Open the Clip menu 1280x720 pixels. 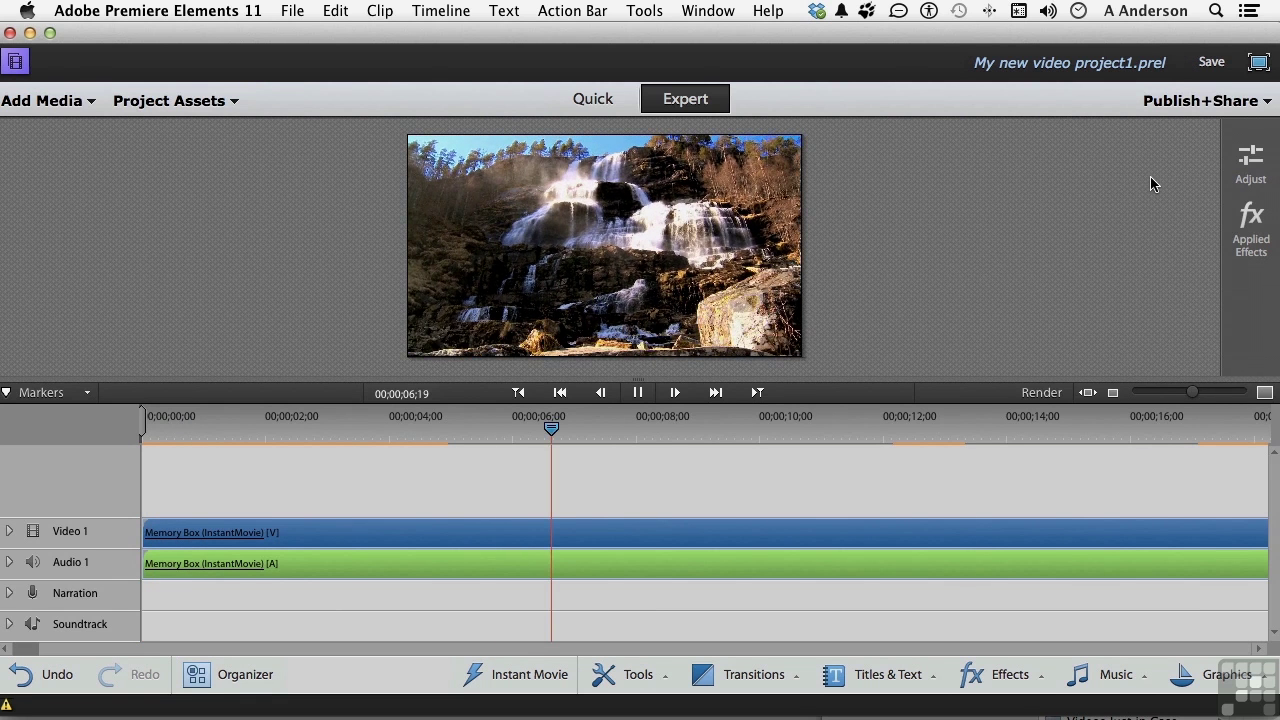(x=380, y=11)
